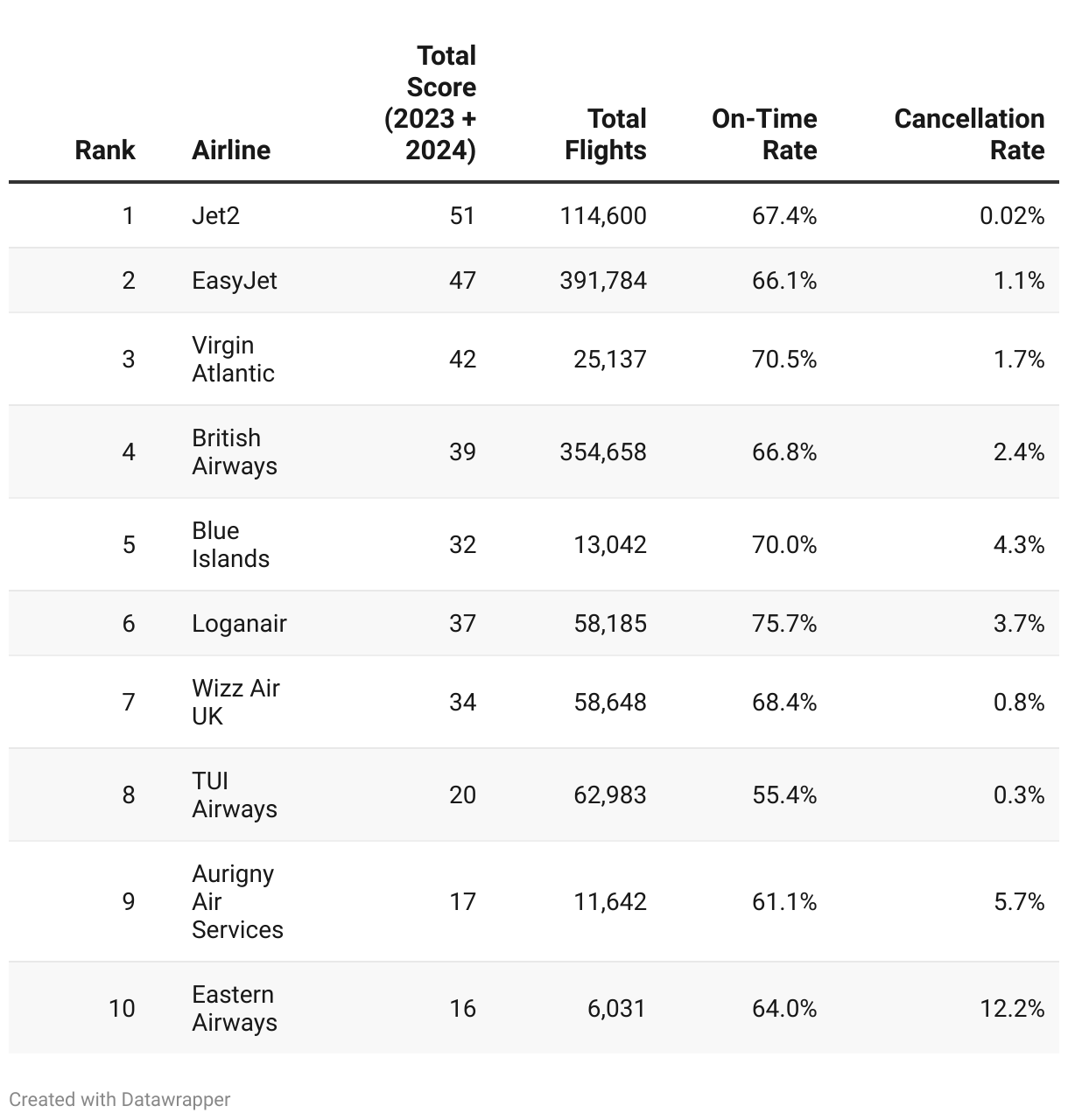Select Loganair's 75.7% on-time rate

pos(784,623)
